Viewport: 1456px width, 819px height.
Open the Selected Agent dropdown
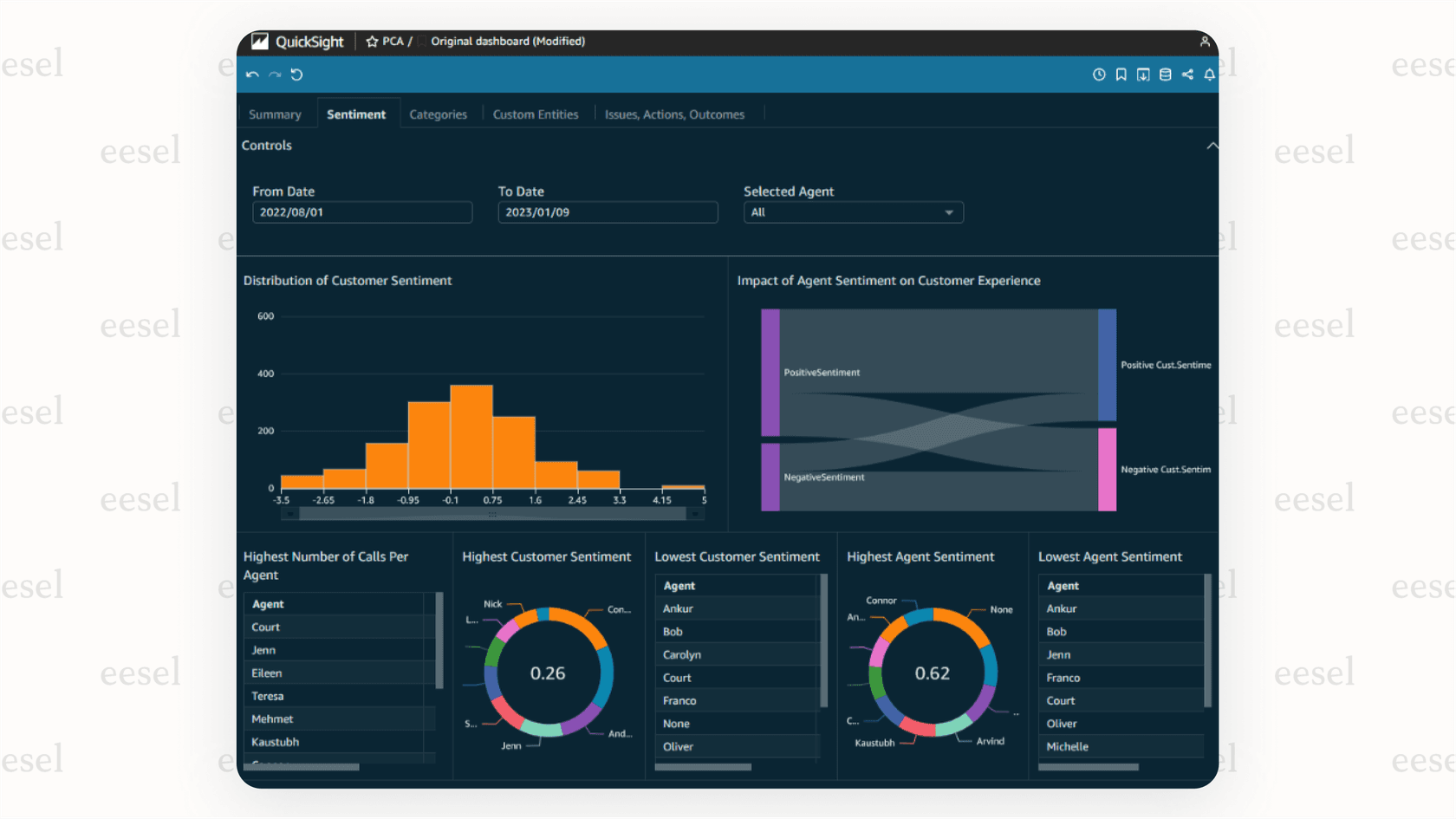coord(949,212)
